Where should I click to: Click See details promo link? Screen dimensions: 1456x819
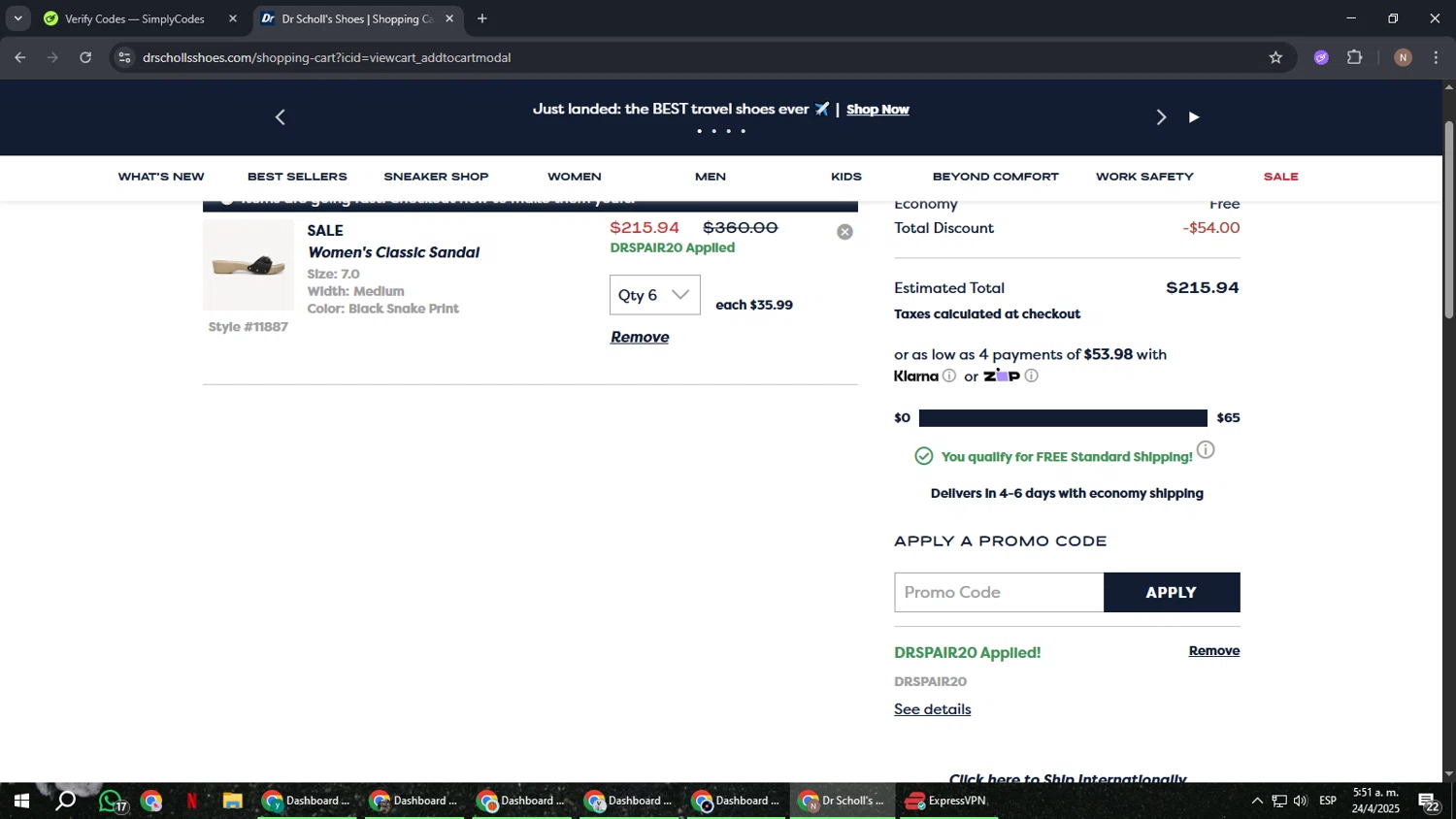click(x=933, y=709)
